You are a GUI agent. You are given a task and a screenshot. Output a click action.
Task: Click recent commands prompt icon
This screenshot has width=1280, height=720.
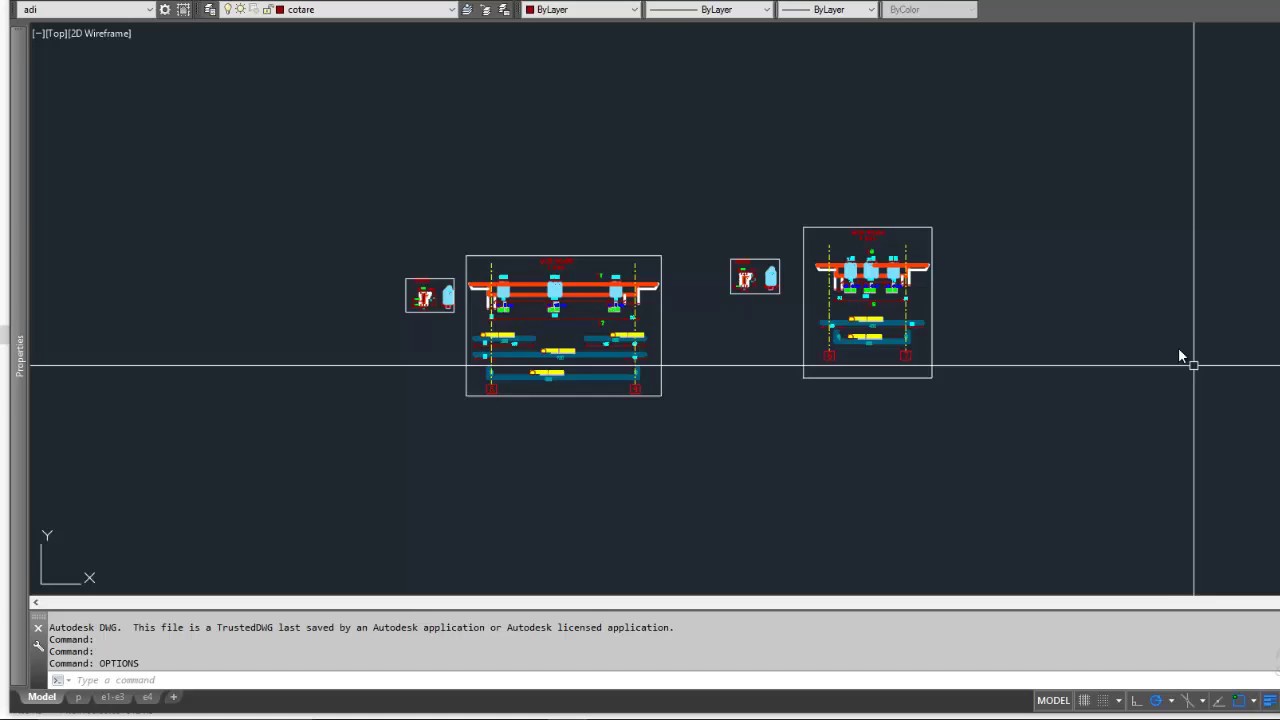click(x=59, y=680)
